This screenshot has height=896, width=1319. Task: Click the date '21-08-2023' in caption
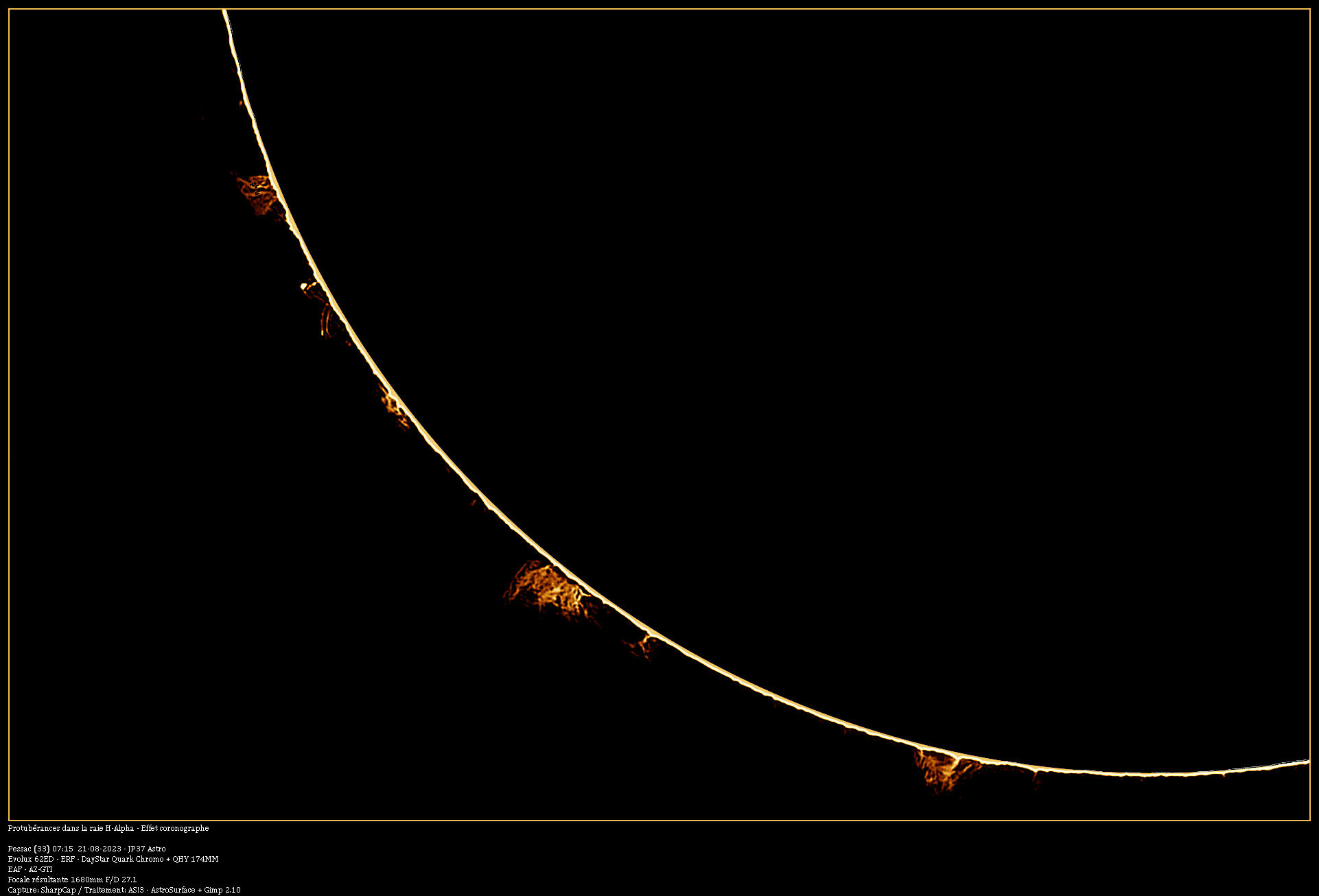(x=100, y=849)
